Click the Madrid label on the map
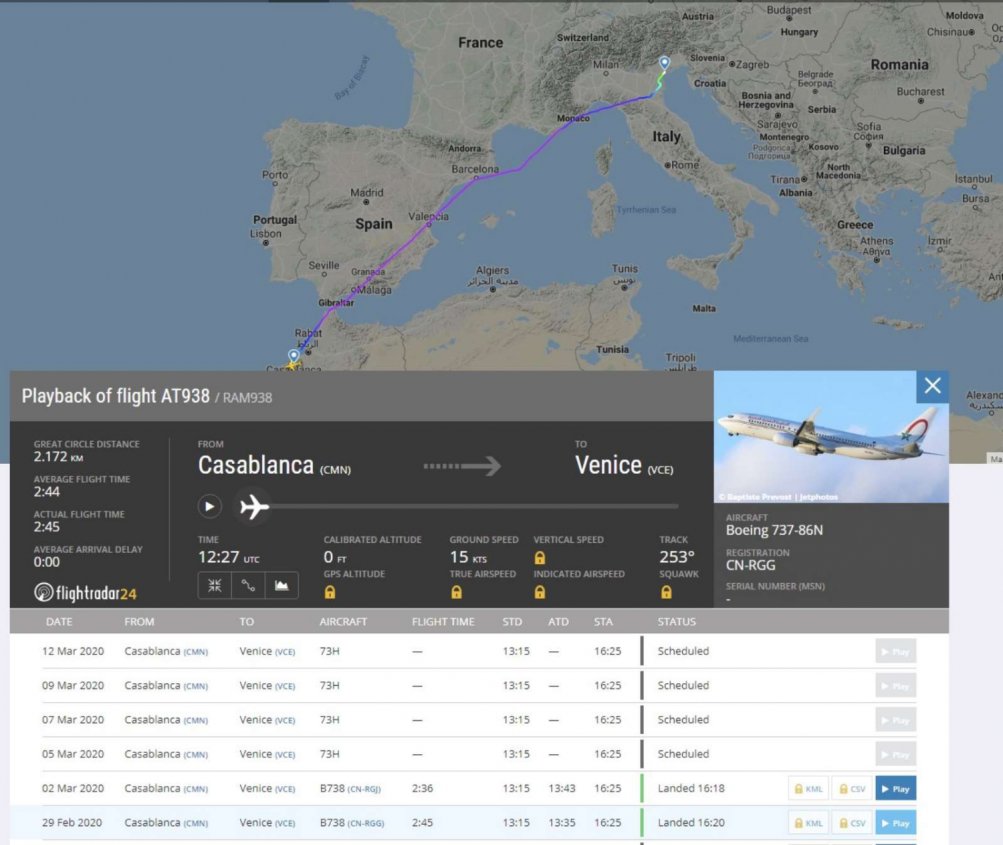 pyautogui.click(x=367, y=193)
